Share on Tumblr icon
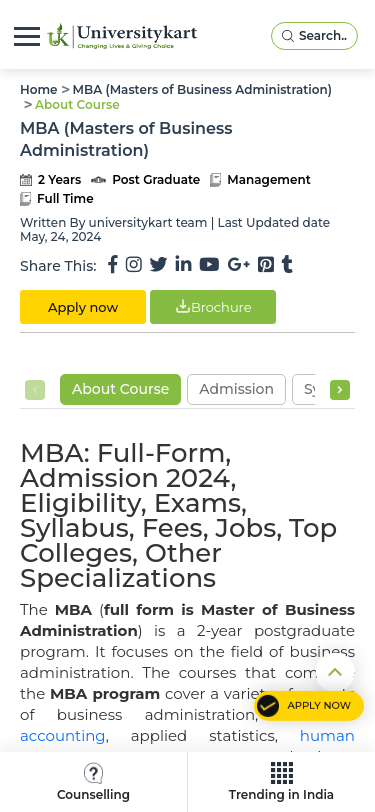 click(x=287, y=264)
